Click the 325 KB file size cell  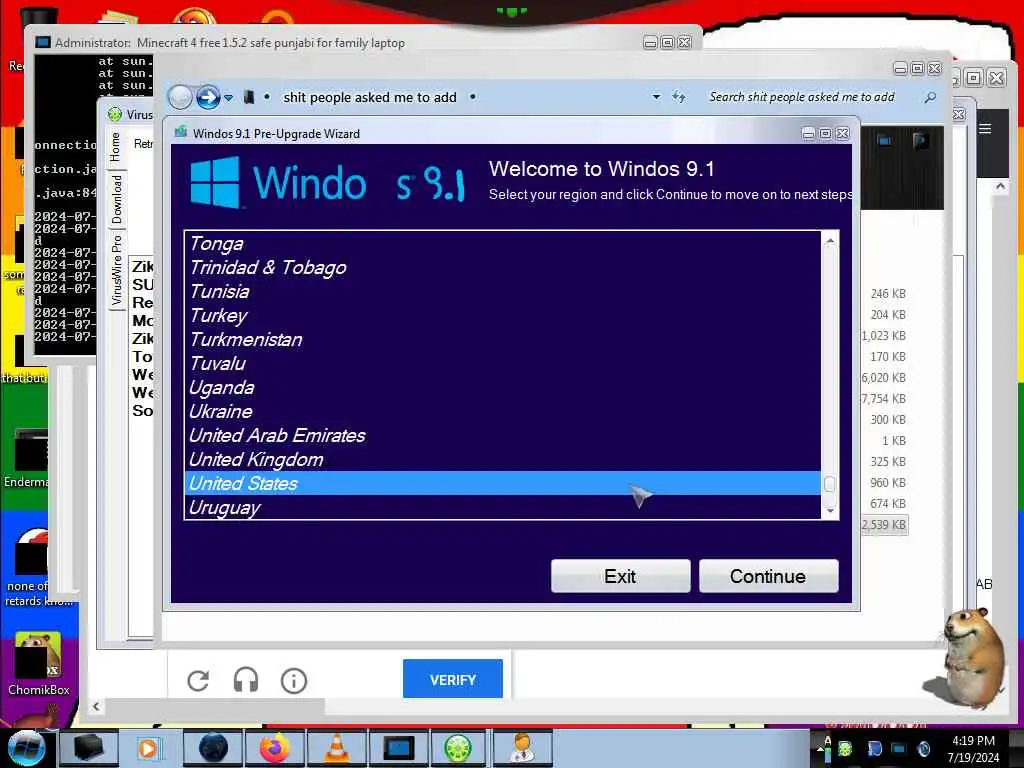coord(888,462)
